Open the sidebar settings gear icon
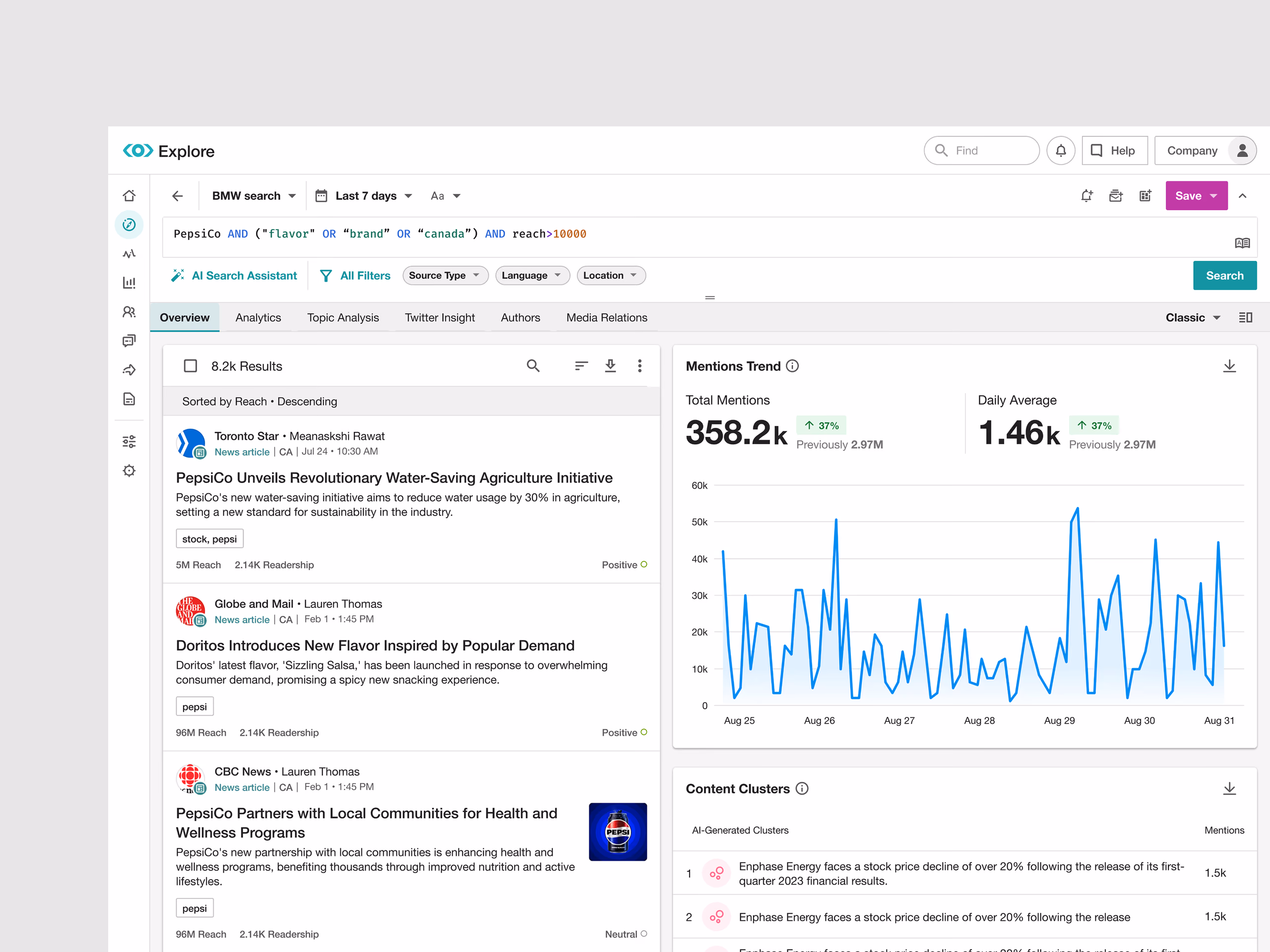 129,471
